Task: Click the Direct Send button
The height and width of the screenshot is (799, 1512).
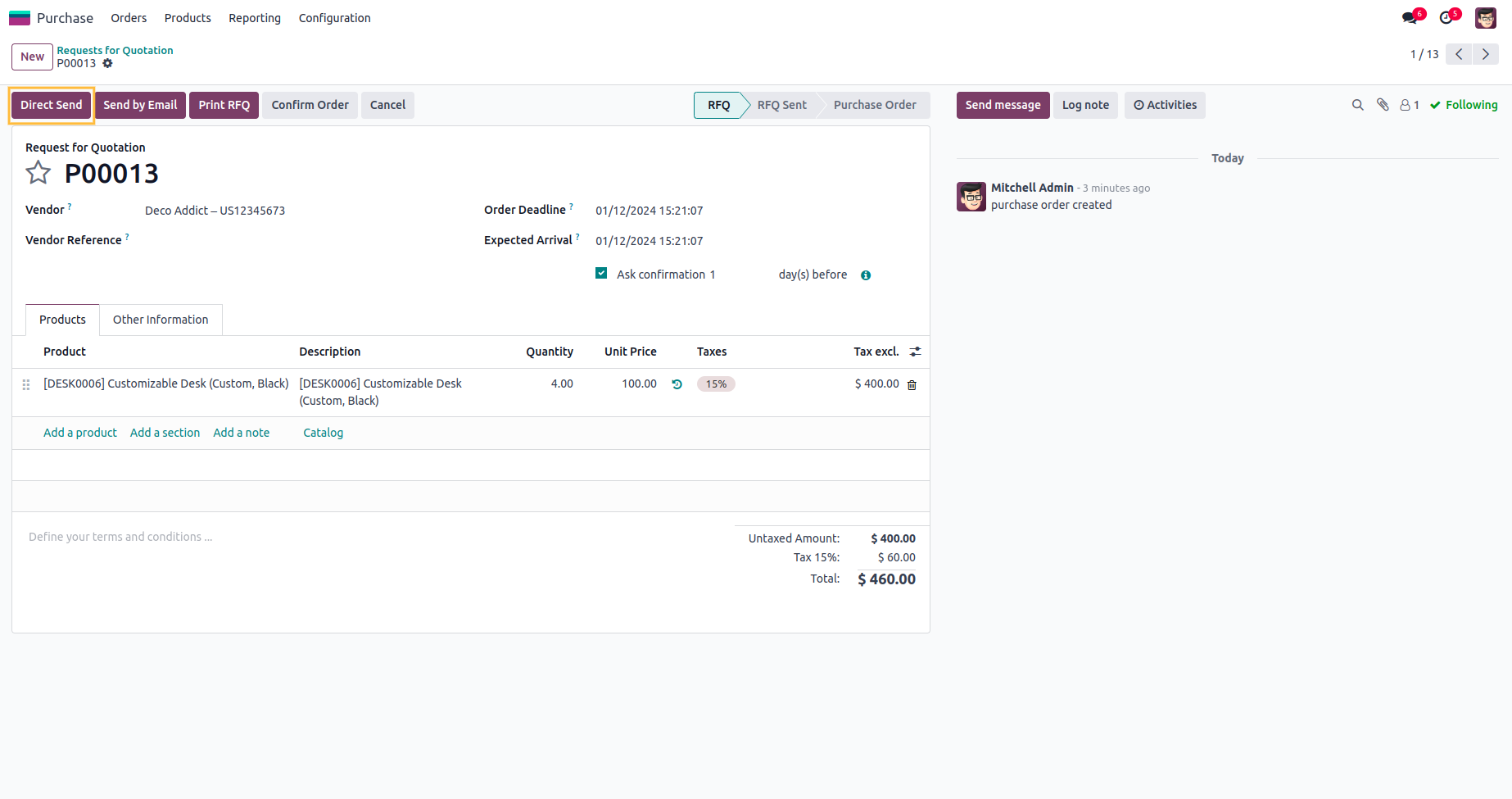Action: coord(52,105)
